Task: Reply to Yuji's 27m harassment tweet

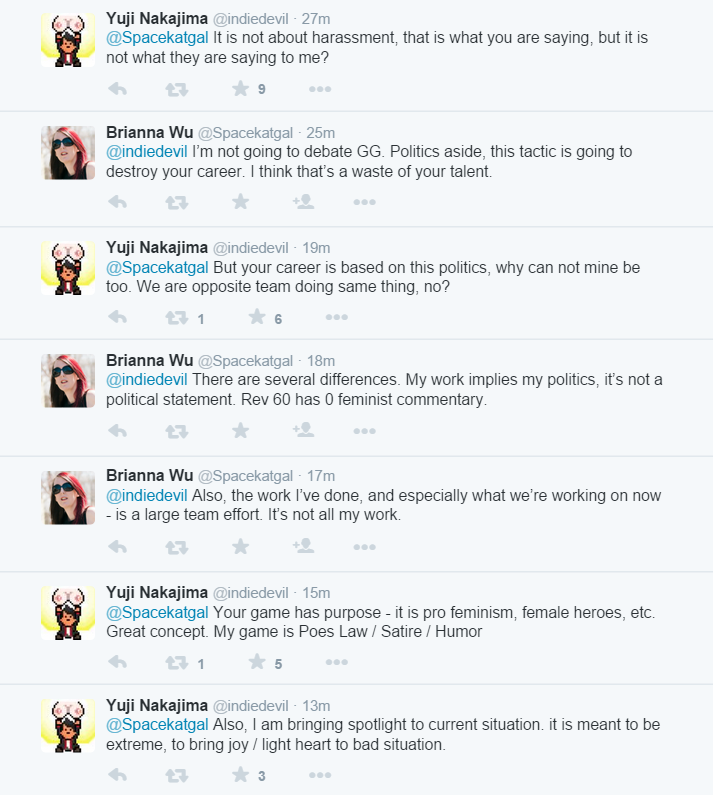Action: coord(118,89)
